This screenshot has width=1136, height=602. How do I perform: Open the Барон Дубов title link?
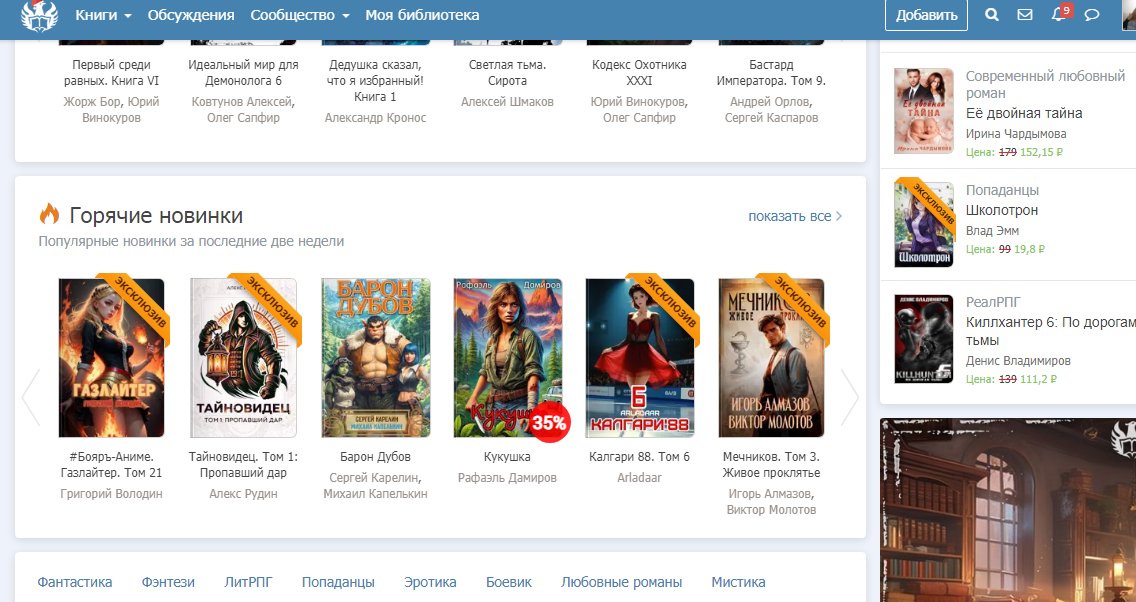click(375, 457)
